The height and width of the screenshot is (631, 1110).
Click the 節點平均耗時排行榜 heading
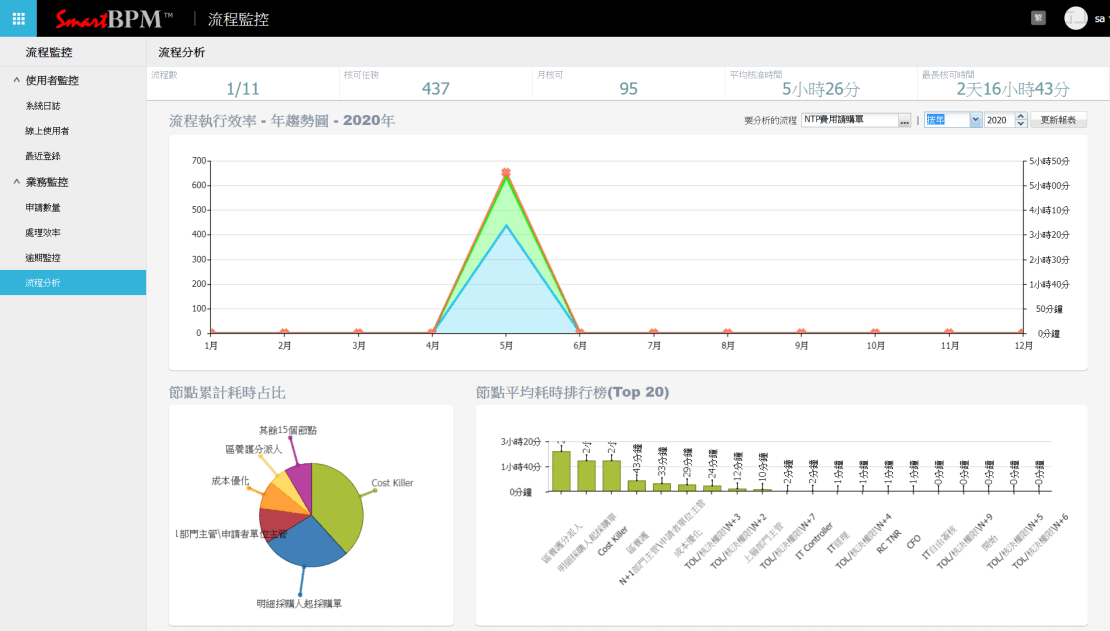[573, 392]
